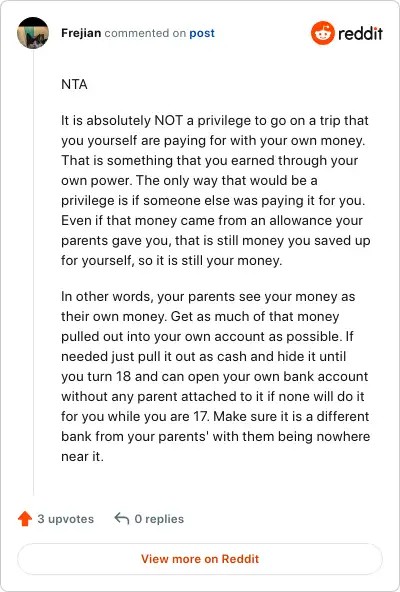Click the orange Reddit Snoo logo

323,33
